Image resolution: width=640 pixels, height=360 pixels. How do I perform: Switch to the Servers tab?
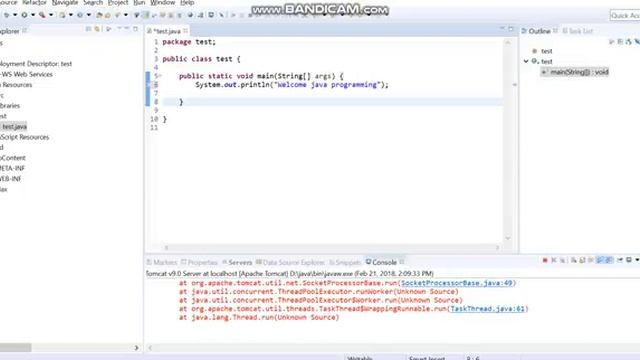(237, 262)
